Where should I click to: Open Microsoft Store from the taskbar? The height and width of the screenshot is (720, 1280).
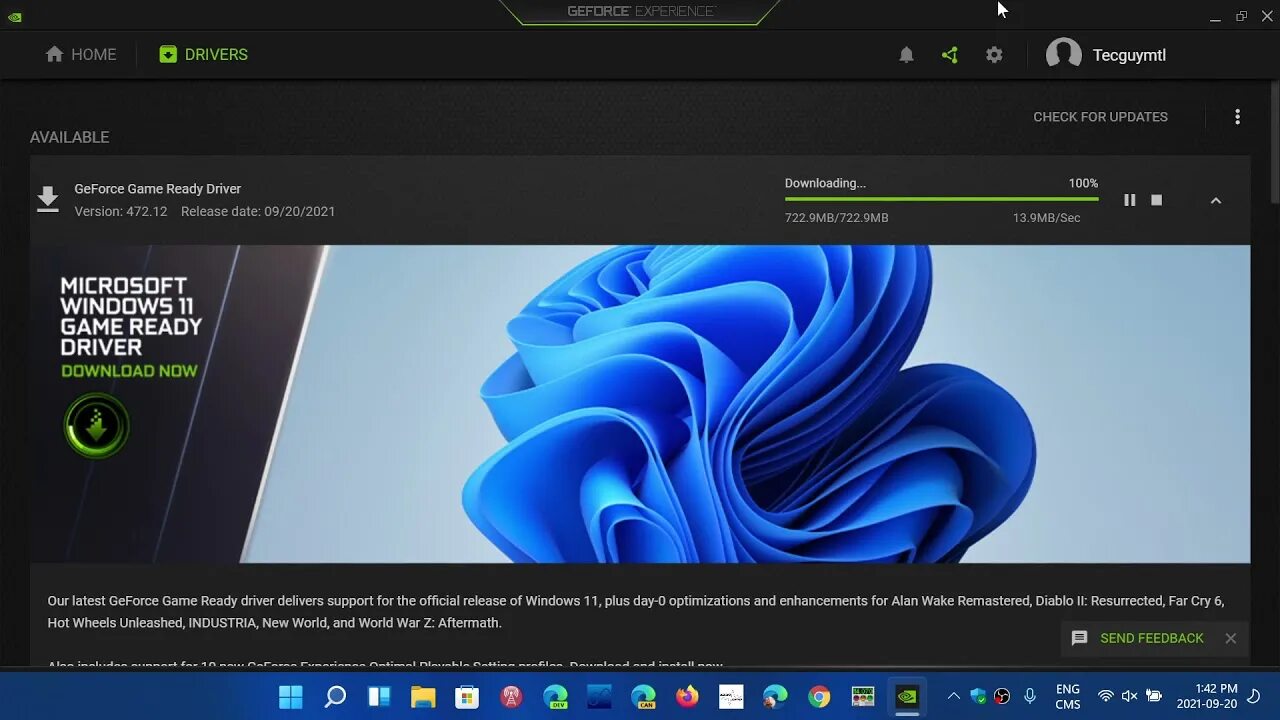point(467,696)
